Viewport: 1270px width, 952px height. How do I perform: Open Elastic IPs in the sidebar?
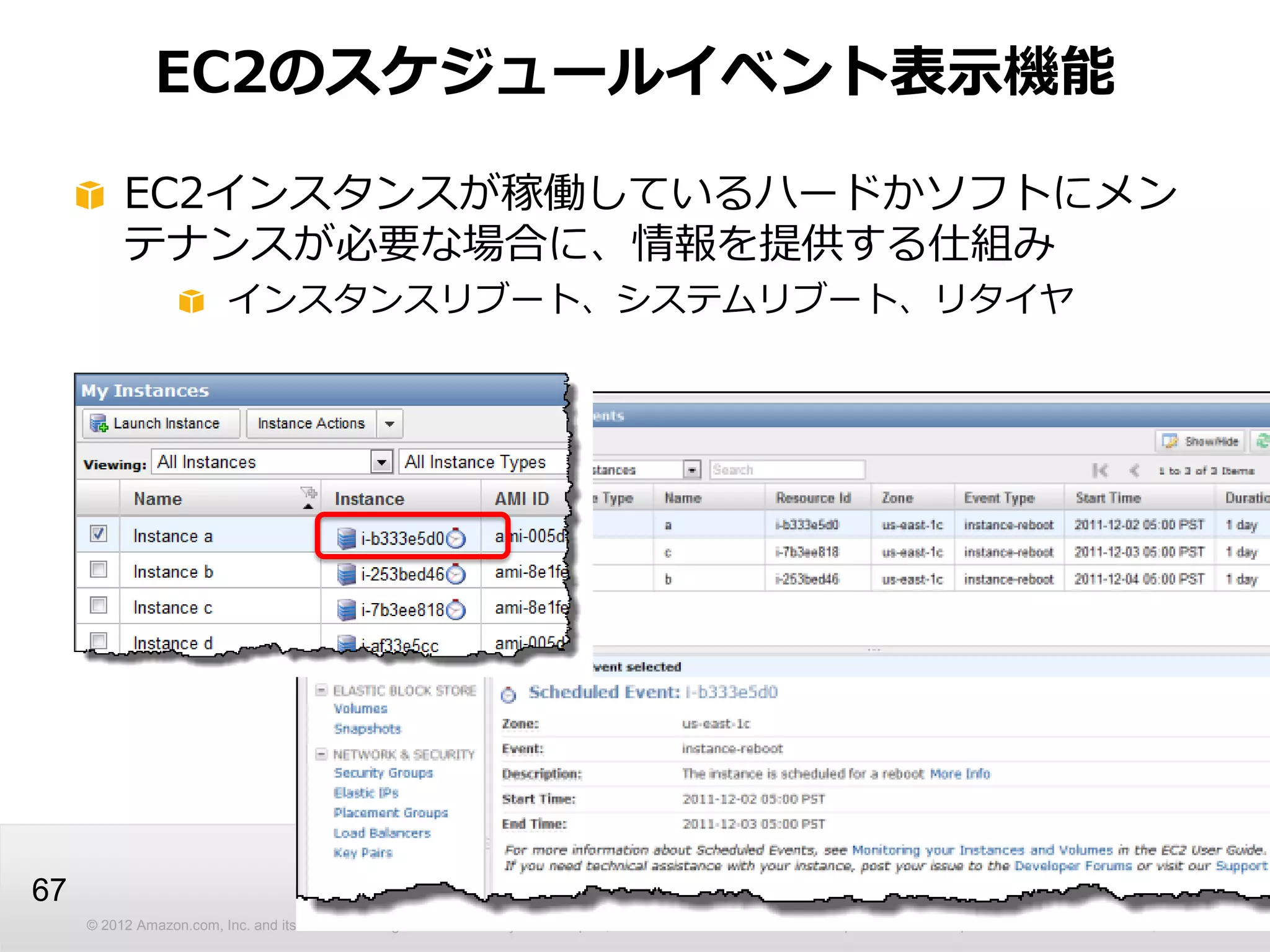(366, 793)
